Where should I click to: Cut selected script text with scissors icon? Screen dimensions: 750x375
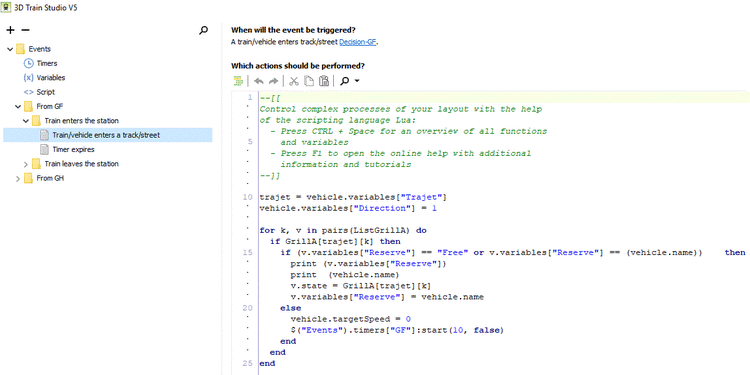pos(294,81)
